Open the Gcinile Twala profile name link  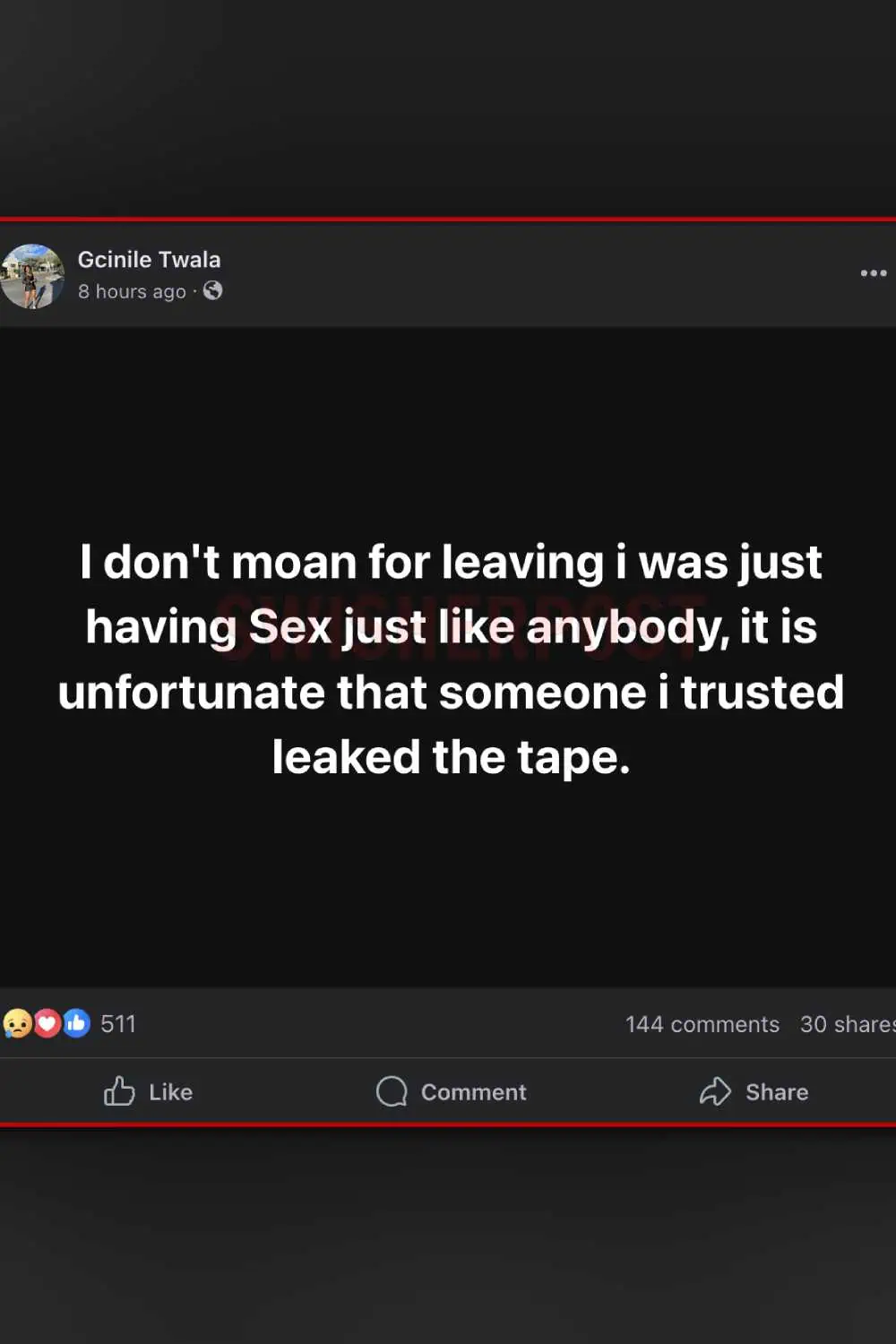click(x=149, y=260)
